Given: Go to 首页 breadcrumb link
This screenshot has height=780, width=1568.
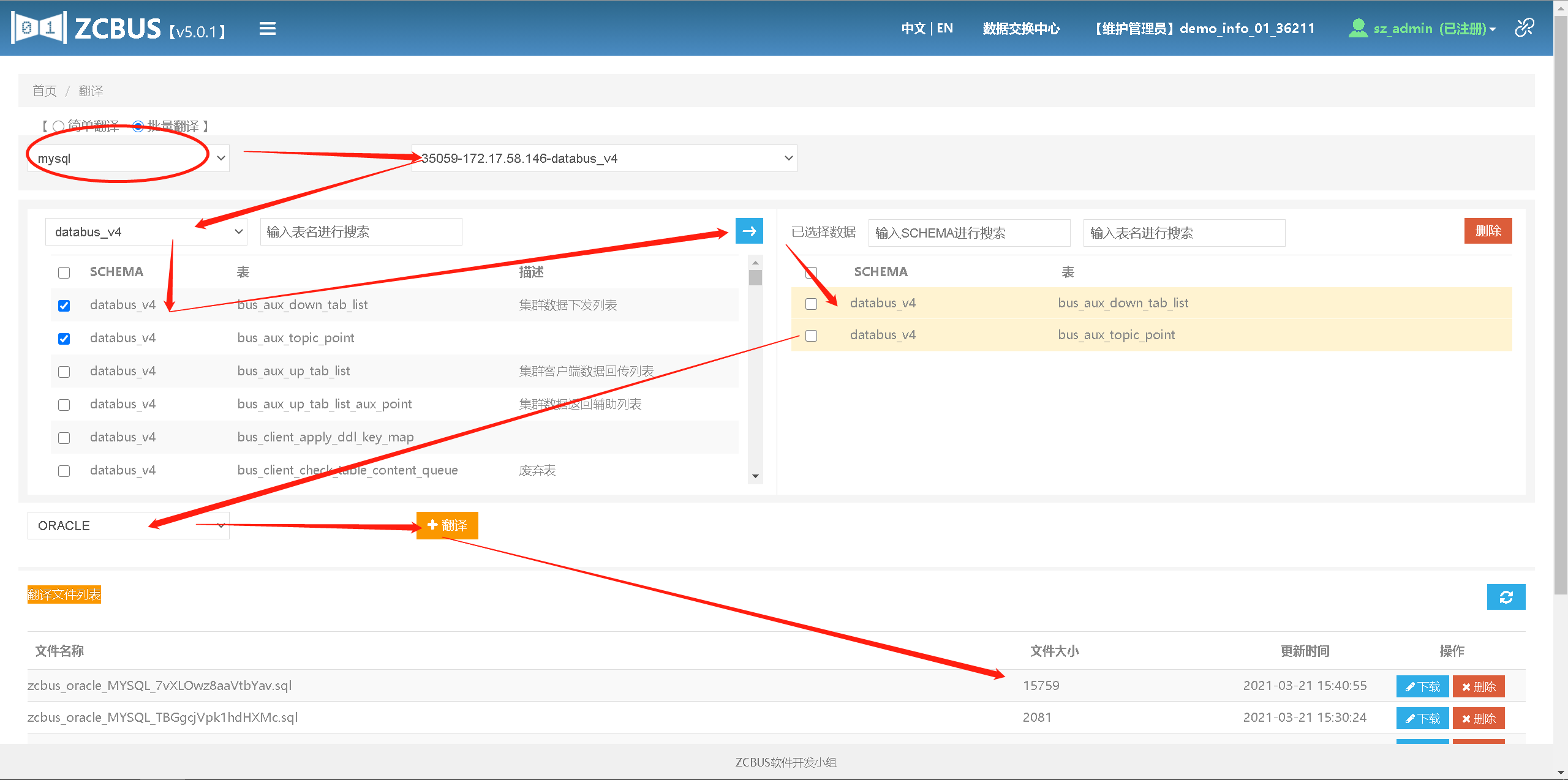Looking at the screenshot, I should tap(44, 91).
